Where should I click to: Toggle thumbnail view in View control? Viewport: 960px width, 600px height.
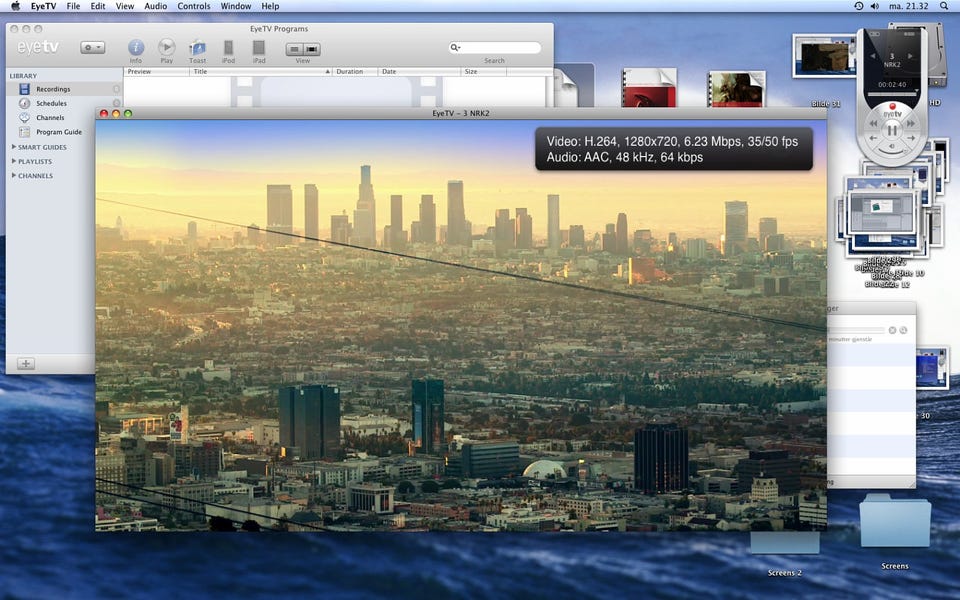coord(312,48)
